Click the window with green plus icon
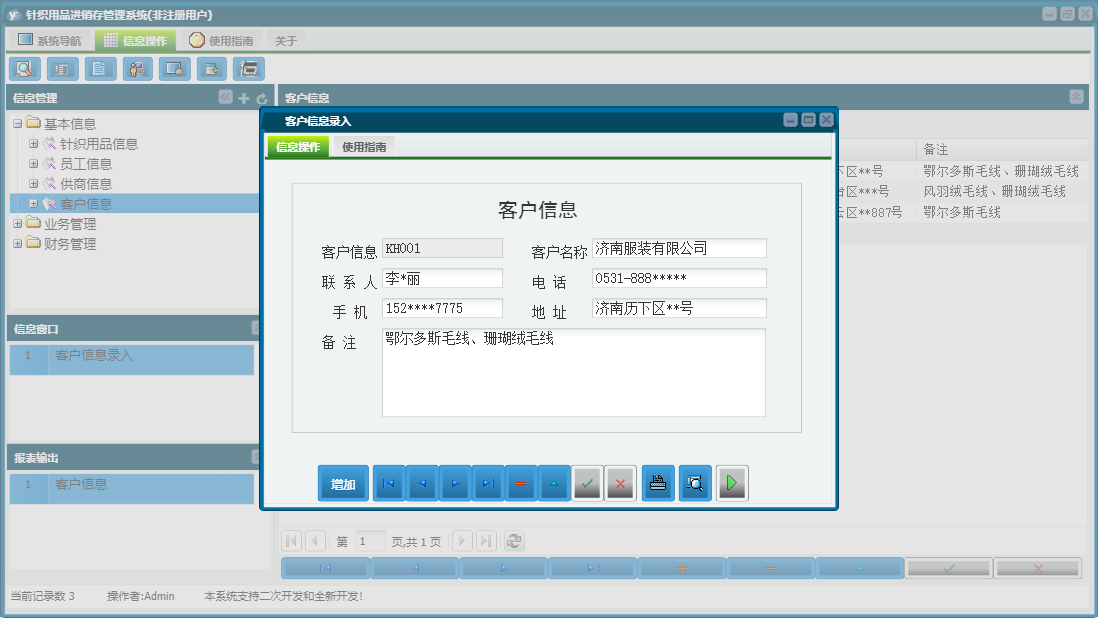The height and width of the screenshot is (618, 1098). point(211,69)
